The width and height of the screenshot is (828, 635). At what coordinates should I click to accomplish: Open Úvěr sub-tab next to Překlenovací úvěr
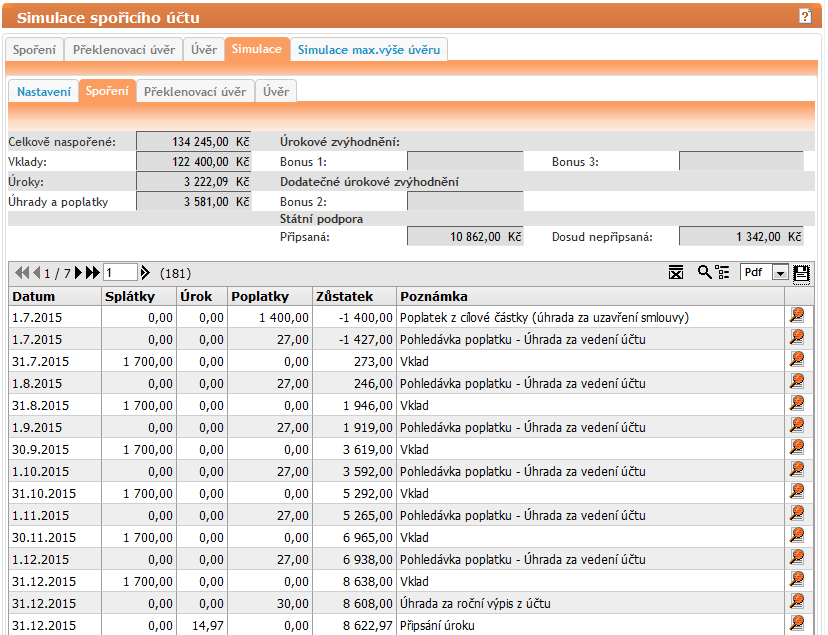click(276, 91)
